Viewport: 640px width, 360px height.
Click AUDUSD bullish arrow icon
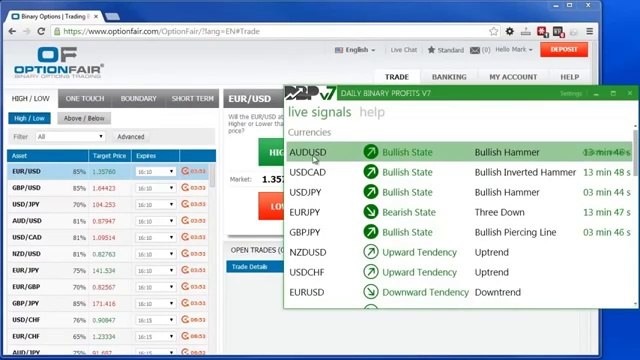(371, 152)
